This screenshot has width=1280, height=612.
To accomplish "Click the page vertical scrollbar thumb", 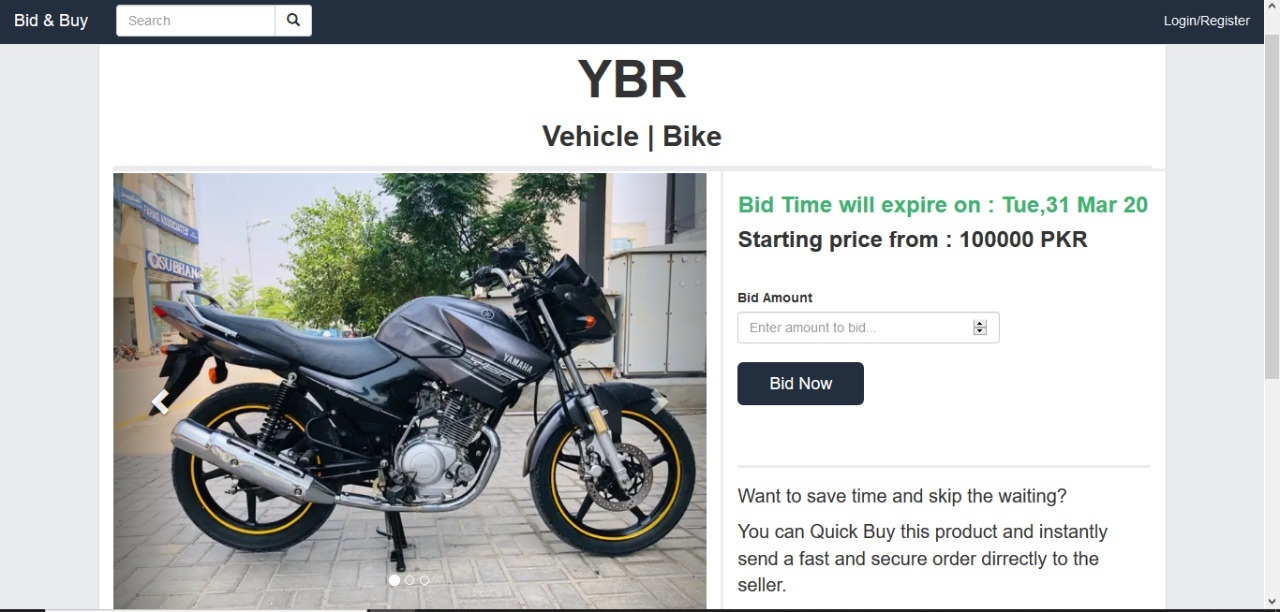I will (1272, 205).
